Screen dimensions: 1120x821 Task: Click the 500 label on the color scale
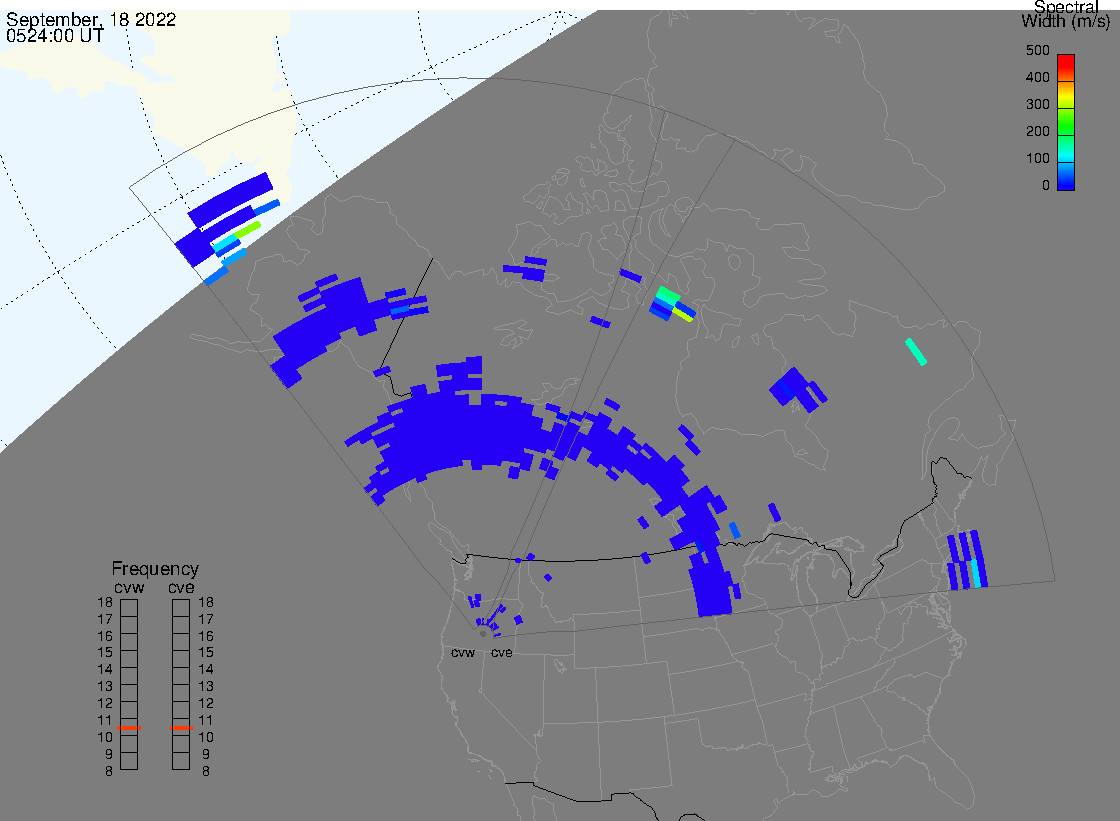[1037, 50]
